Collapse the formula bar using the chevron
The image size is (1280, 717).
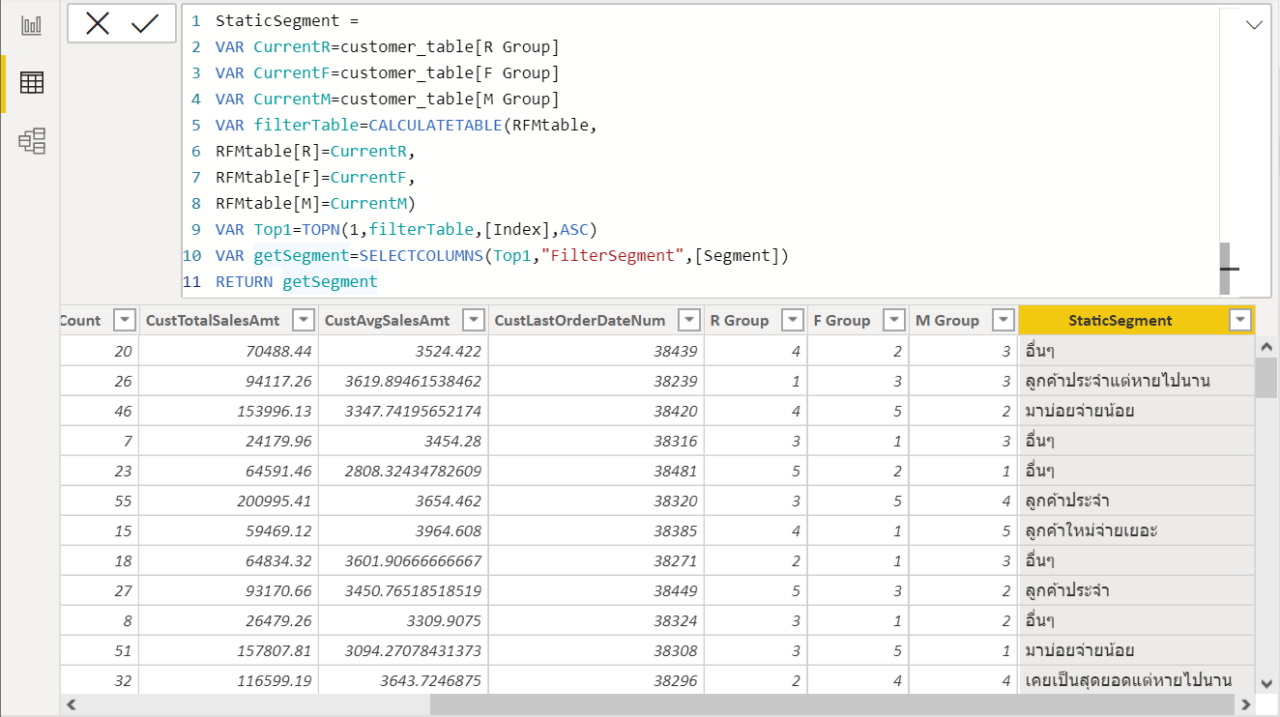[x=1253, y=22]
